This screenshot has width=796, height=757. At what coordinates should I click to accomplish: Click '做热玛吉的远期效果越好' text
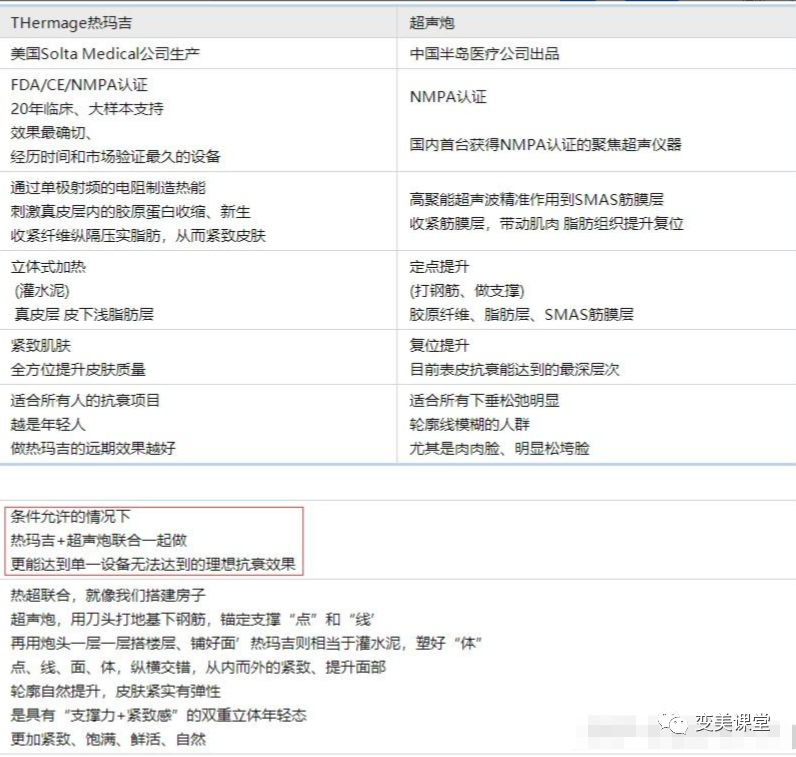(93, 448)
